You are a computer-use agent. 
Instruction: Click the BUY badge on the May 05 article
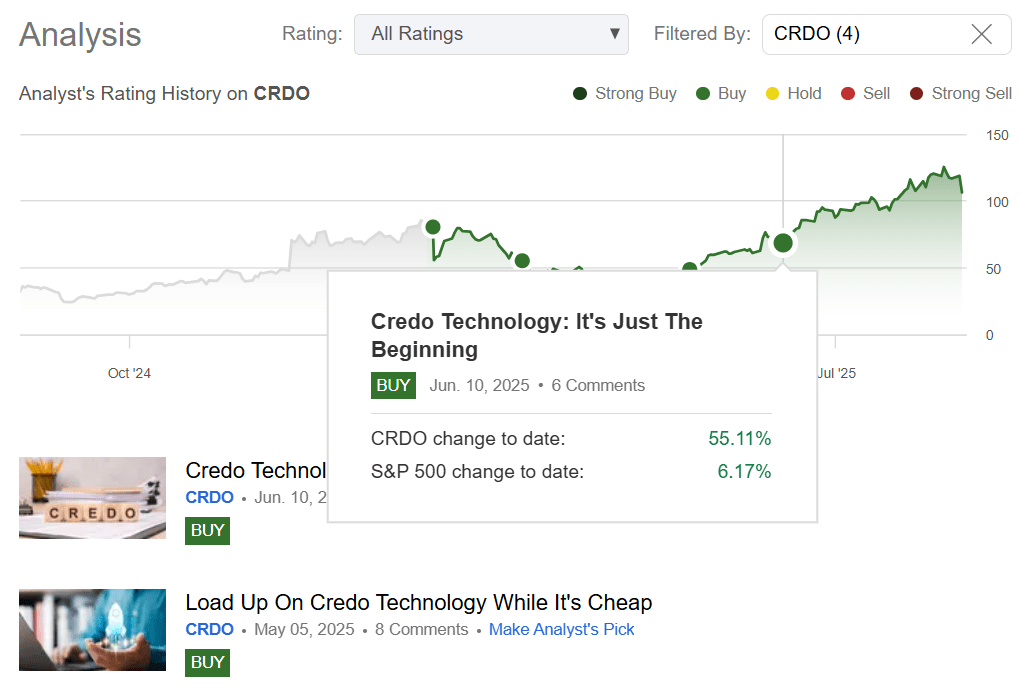coord(207,662)
